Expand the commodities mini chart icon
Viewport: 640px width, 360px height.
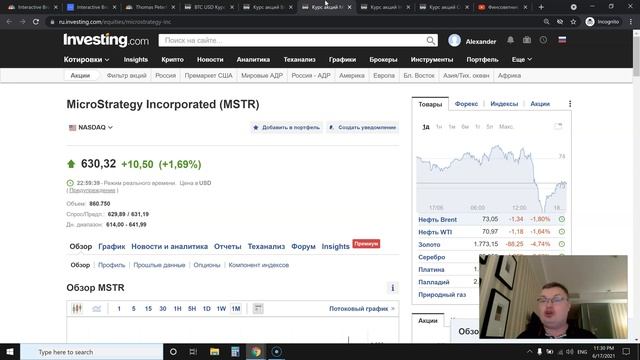click(x=558, y=126)
